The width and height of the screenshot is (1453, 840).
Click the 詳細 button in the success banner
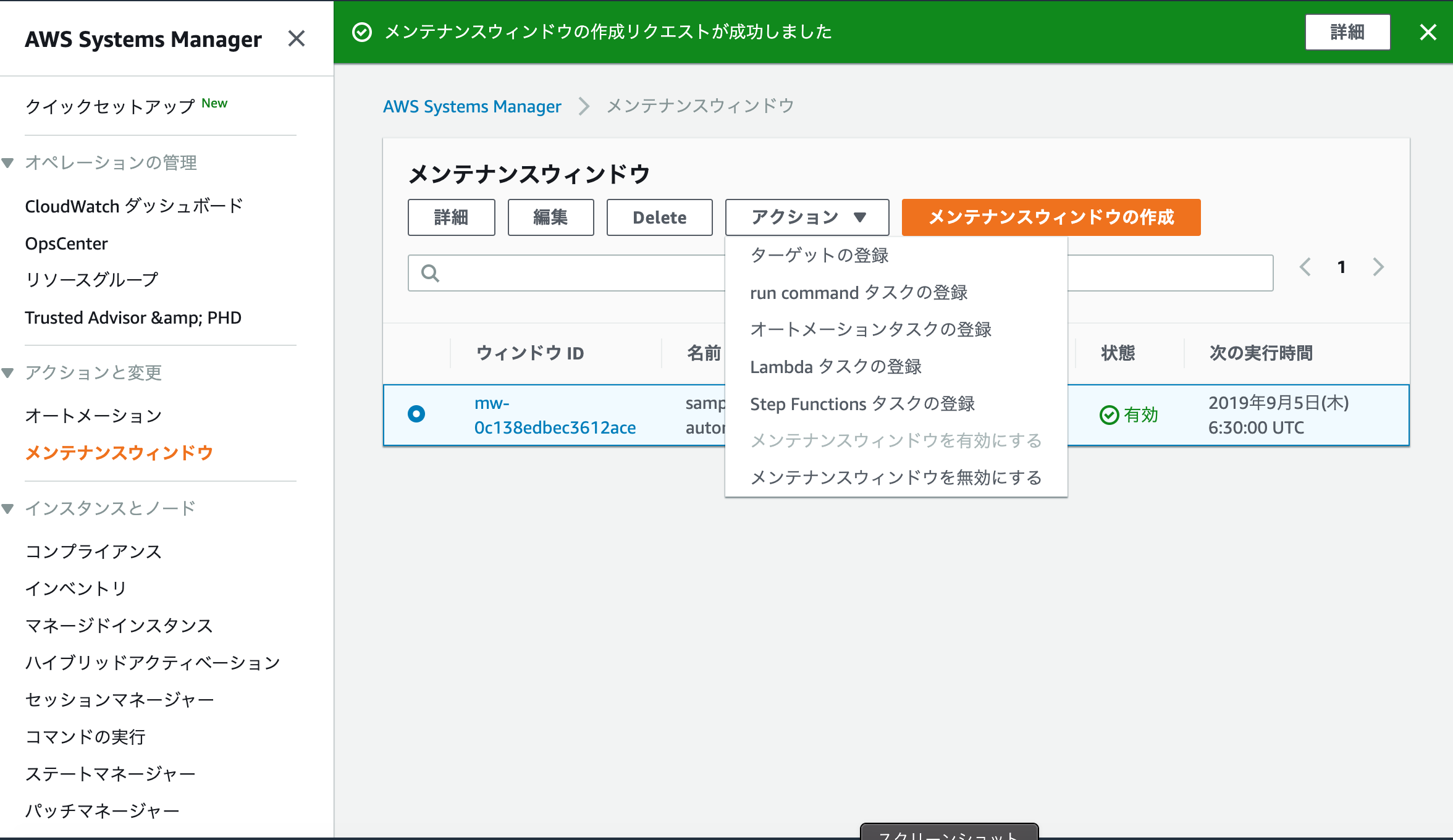(x=1347, y=32)
